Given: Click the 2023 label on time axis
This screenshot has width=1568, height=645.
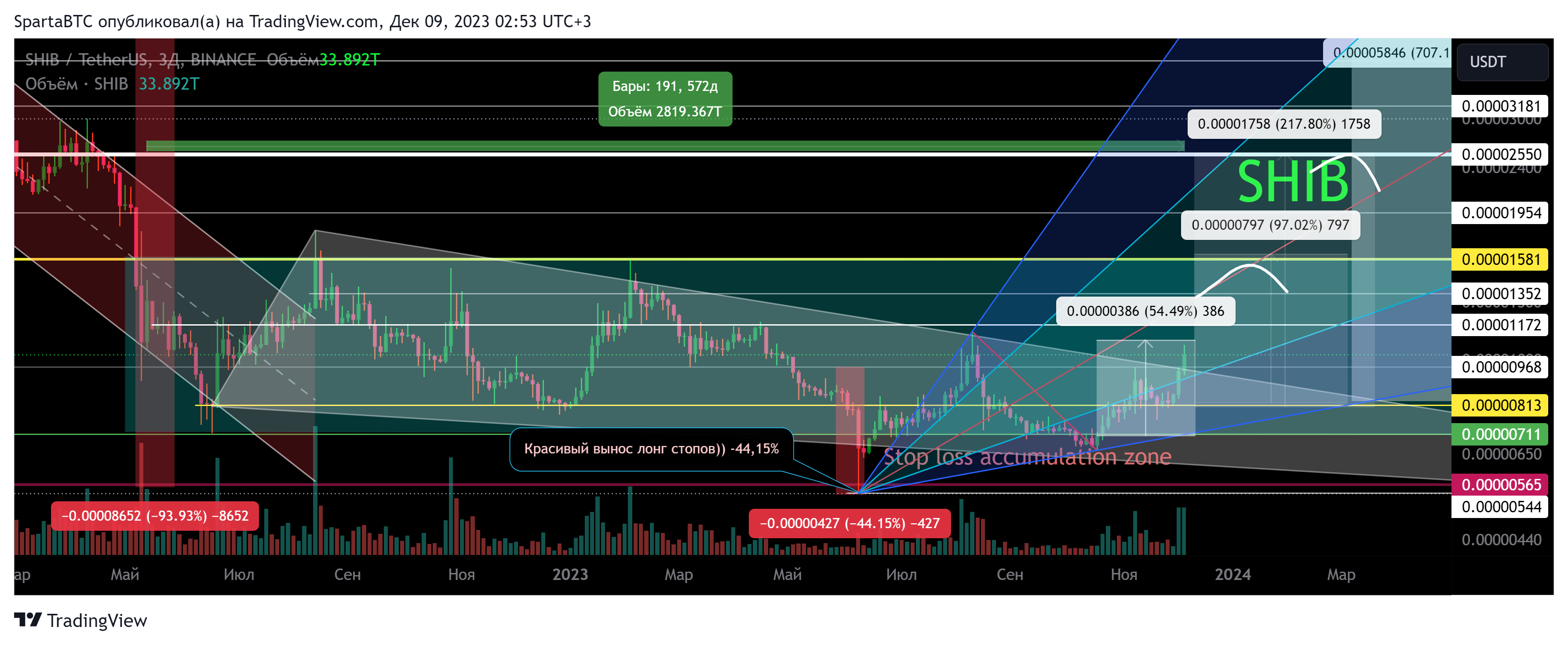Looking at the screenshot, I should tap(570, 574).
